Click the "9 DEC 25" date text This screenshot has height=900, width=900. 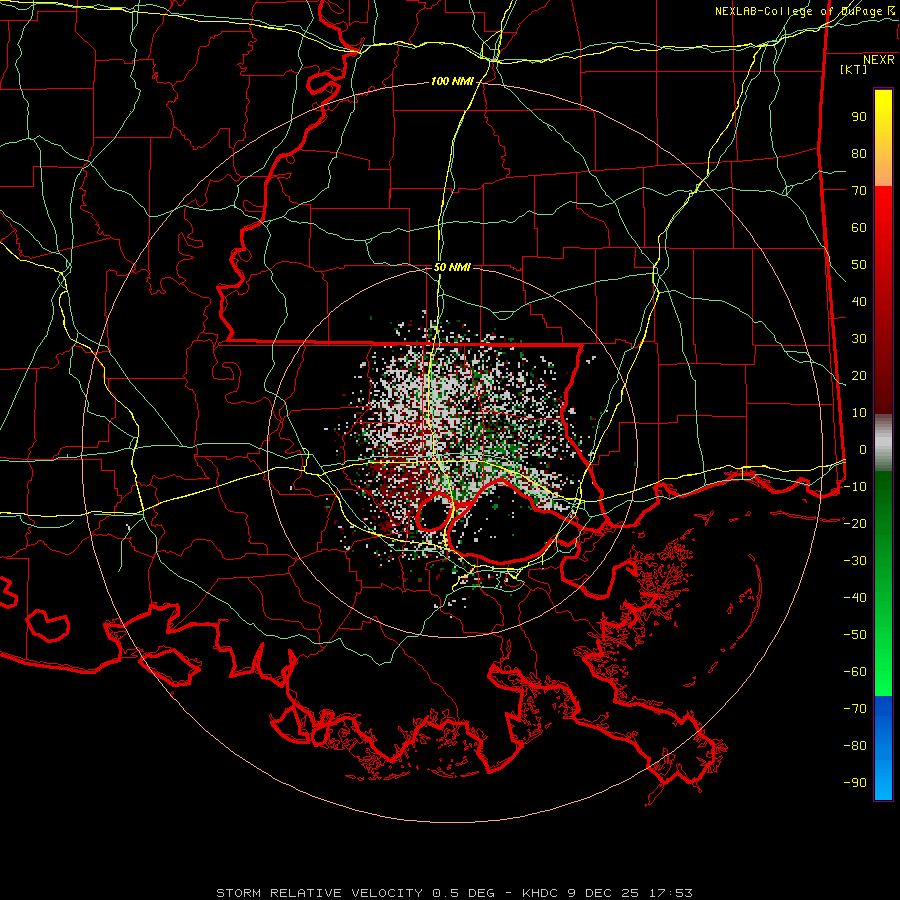click(x=603, y=893)
